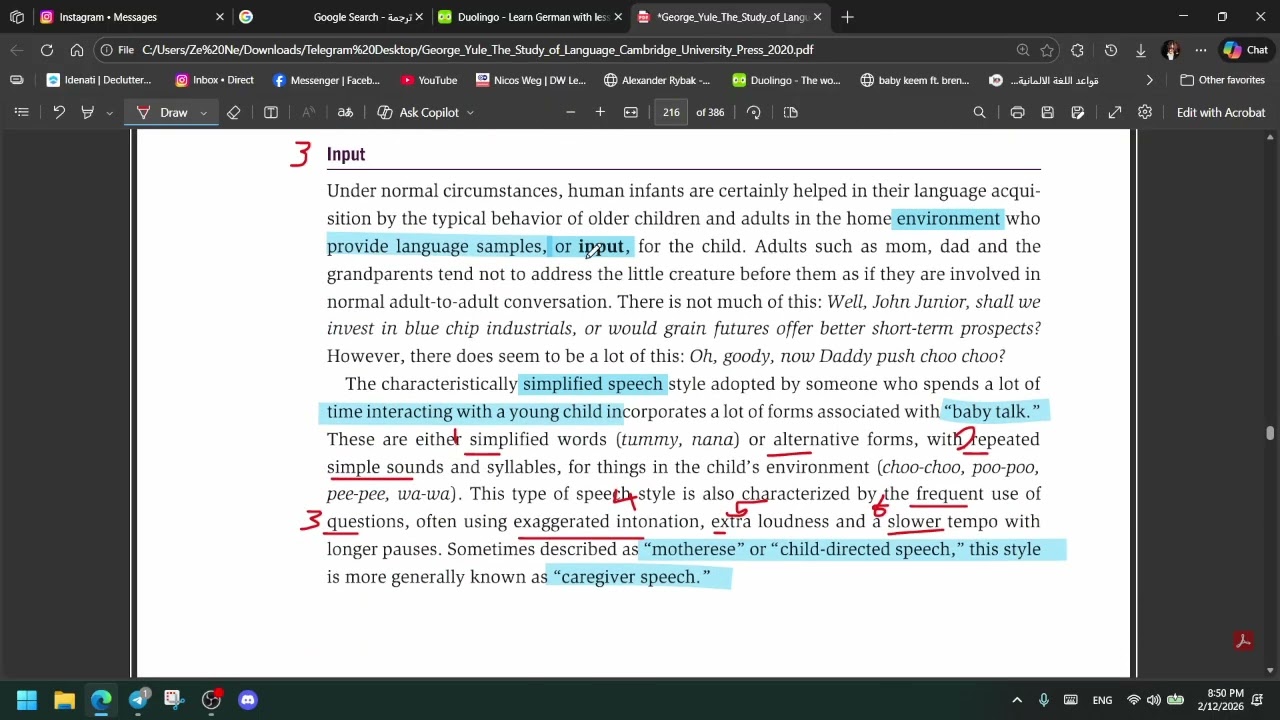Image resolution: width=1280 pixels, height=720 pixels.
Task: Open the tab actions menu
Action: coord(16,17)
